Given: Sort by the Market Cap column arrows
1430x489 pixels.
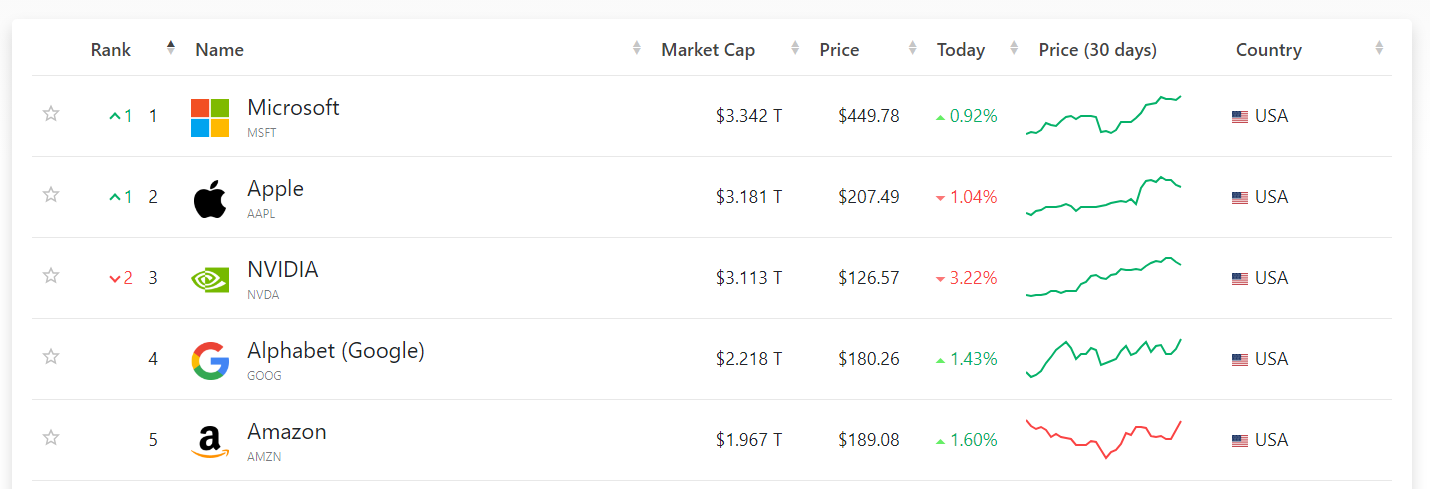Looking at the screenshot, I should (x=795, y=48).
